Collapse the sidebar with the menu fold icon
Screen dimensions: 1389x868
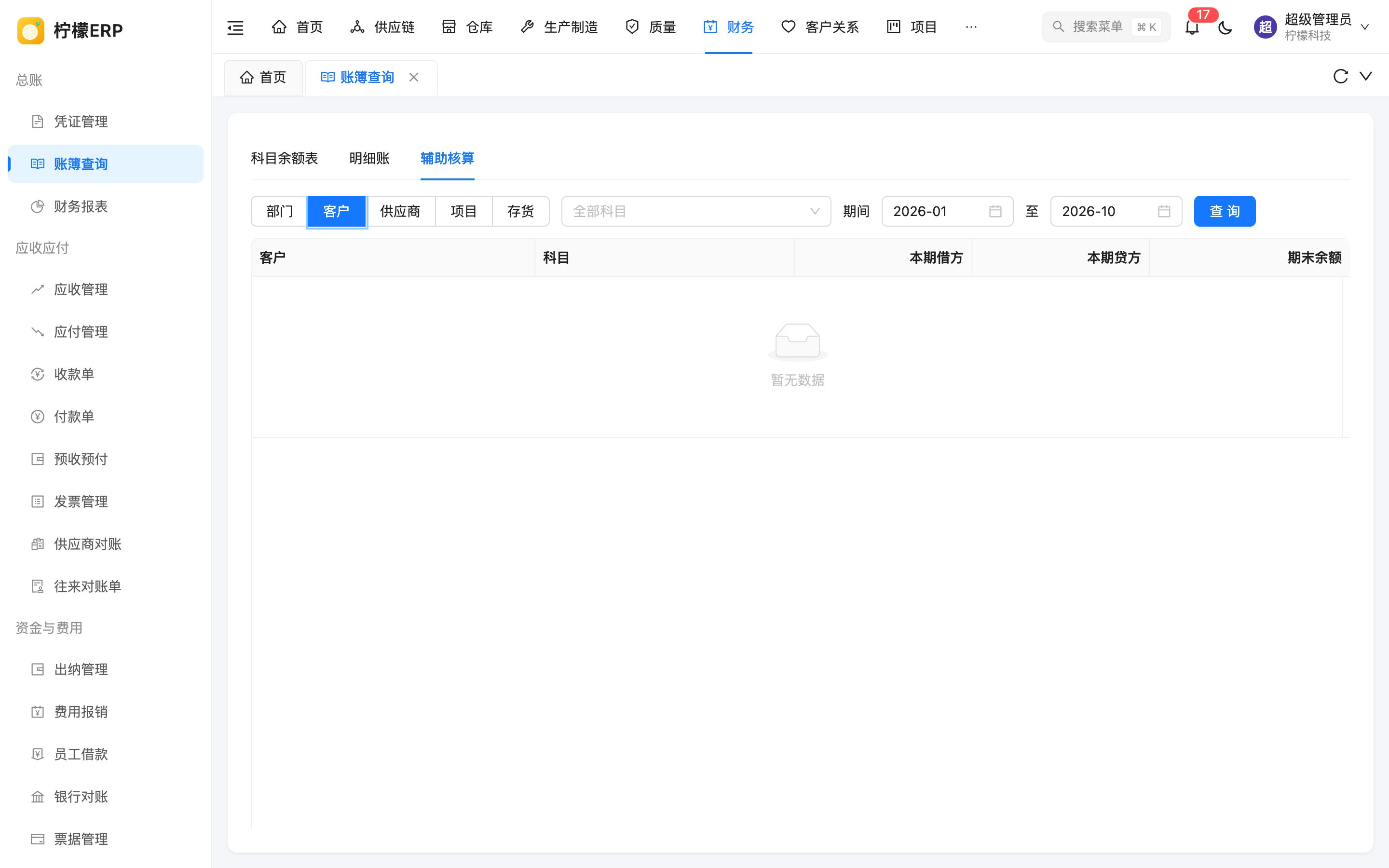click(x=235, y=27)
